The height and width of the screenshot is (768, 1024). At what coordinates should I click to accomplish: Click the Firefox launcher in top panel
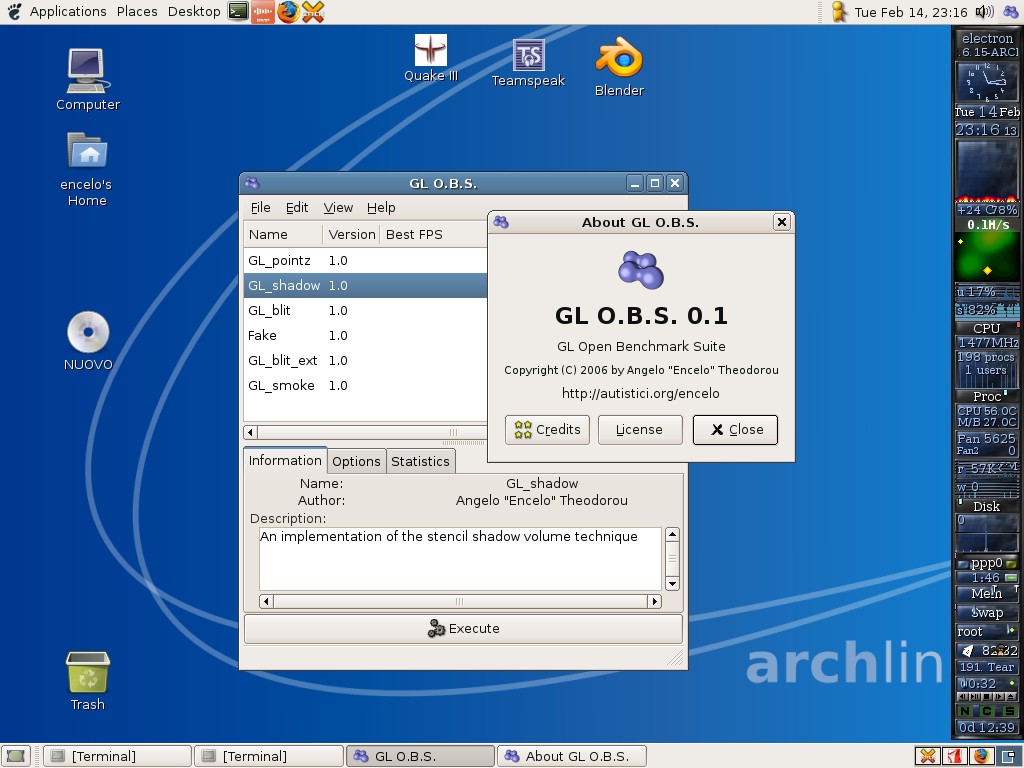[288, 12]
